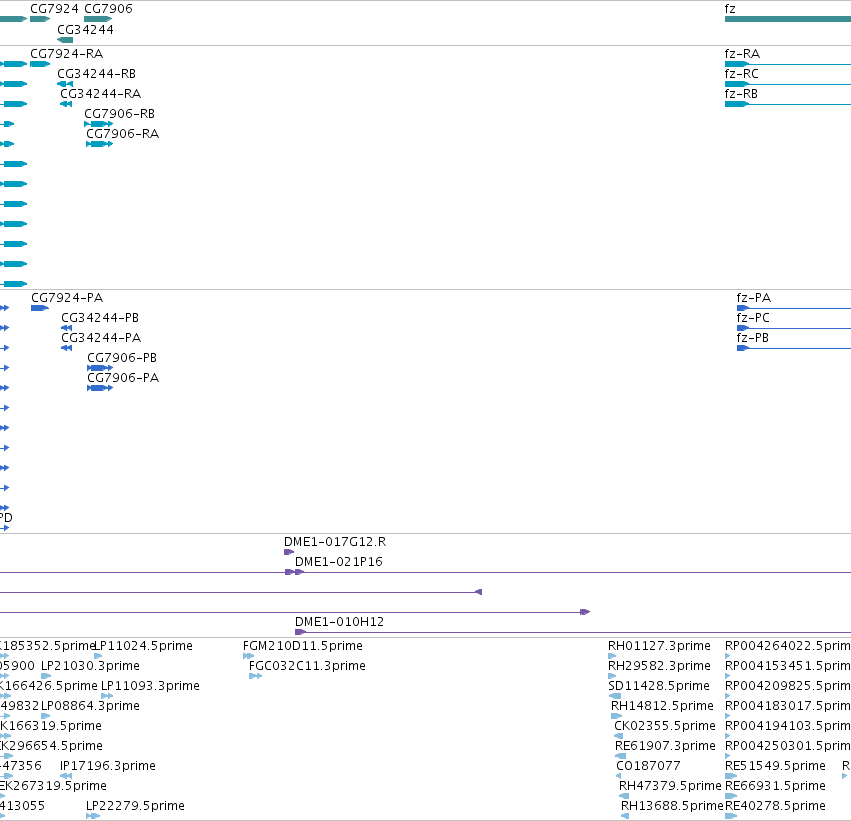The width and height of the screenshot is (851, 821).
Task: Select the CG7924-PA coding feature
Action: pyautogui.click(x=67, y=298)
